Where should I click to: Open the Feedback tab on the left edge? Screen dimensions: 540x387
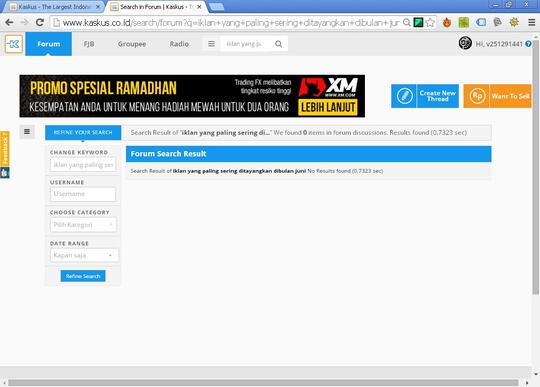pos(5,149)
